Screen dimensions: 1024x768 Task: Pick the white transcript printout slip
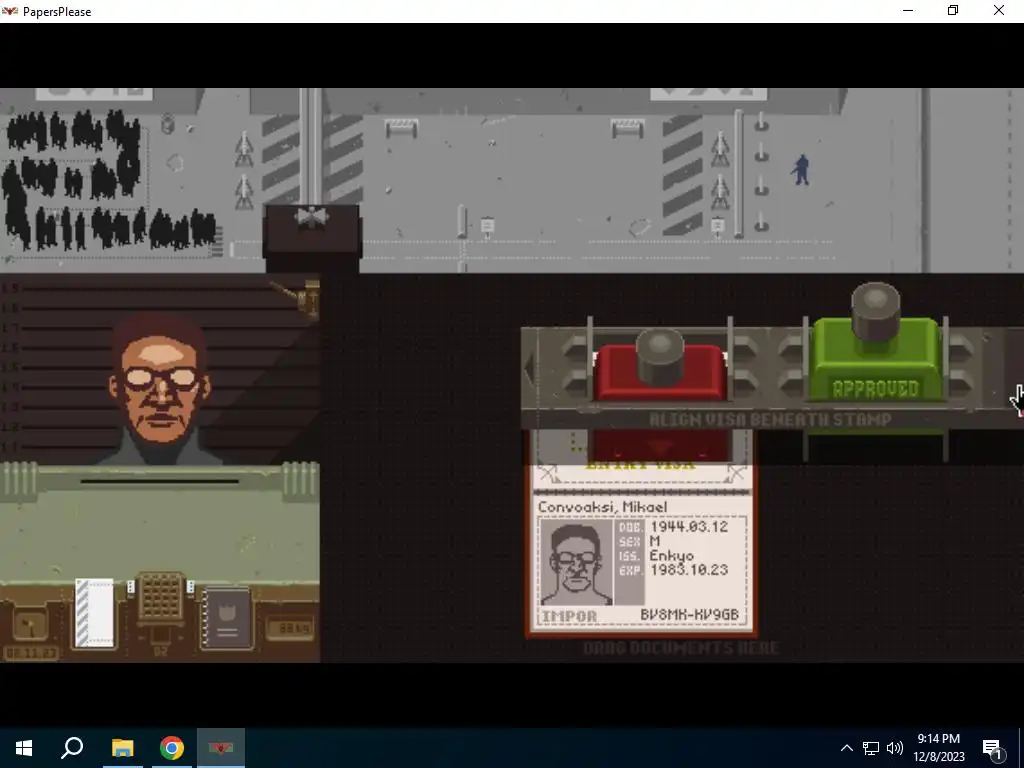[94, 613]
